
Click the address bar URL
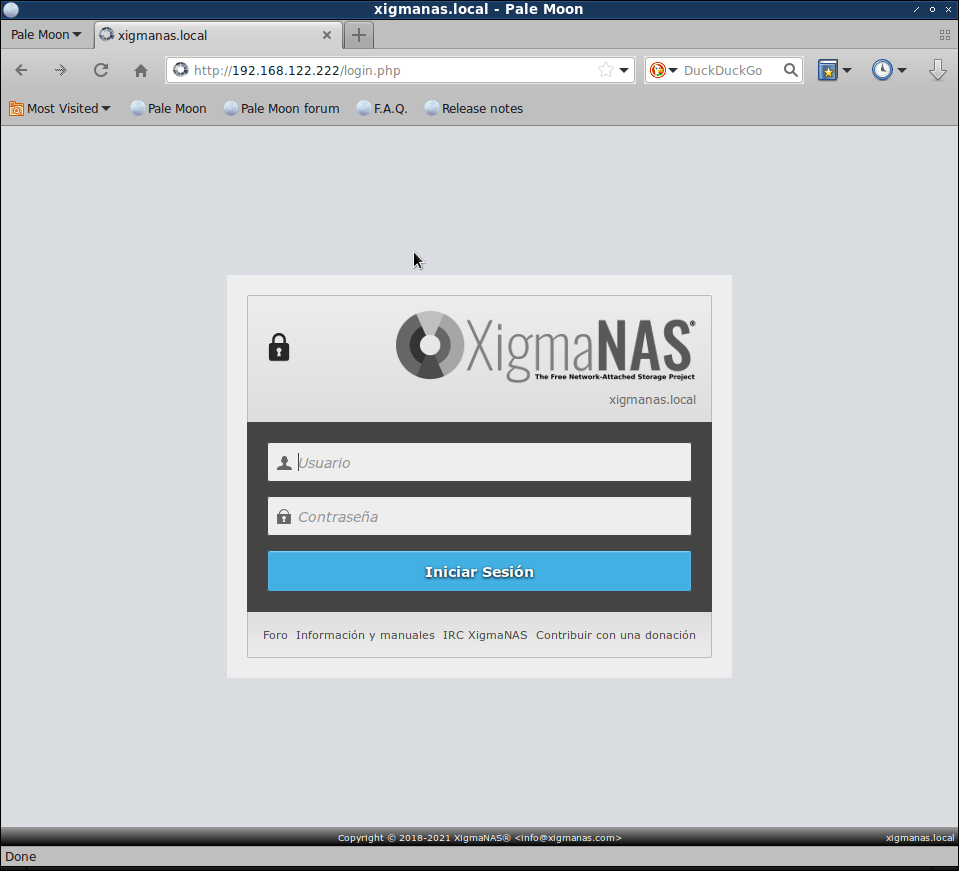point(297,70)
